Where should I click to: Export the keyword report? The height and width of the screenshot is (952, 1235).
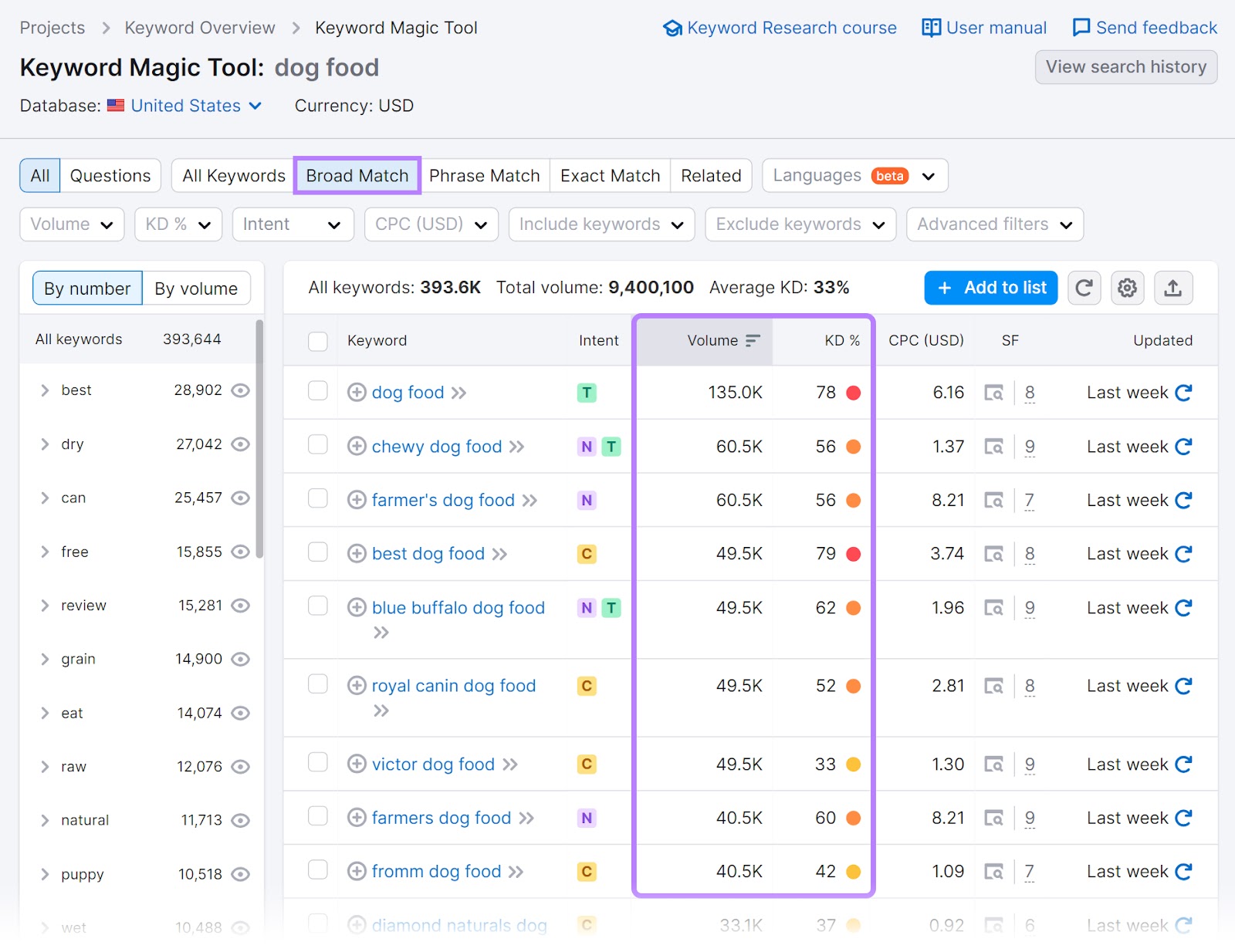[1173, 288]
